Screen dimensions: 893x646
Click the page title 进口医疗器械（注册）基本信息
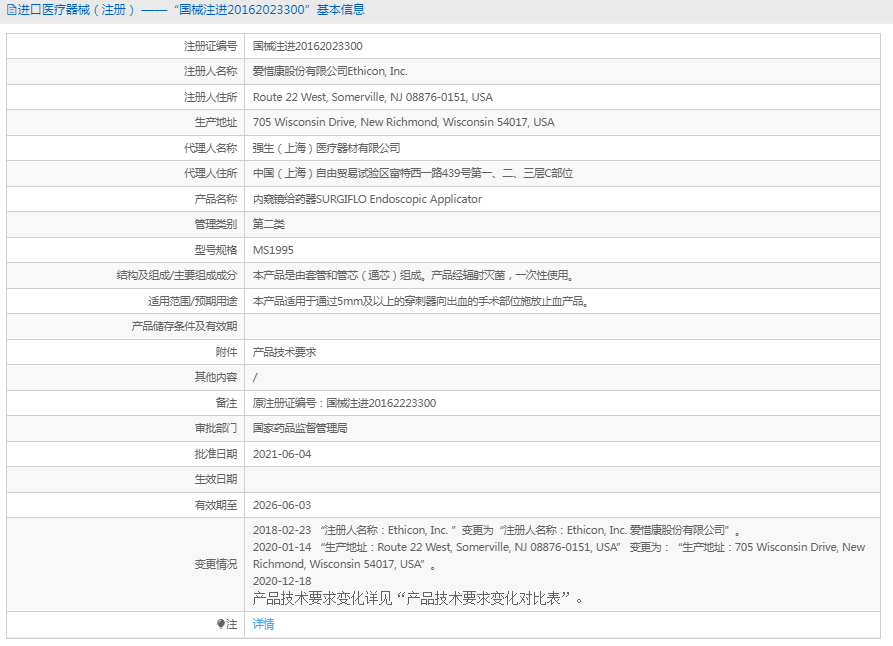(190, 10)
